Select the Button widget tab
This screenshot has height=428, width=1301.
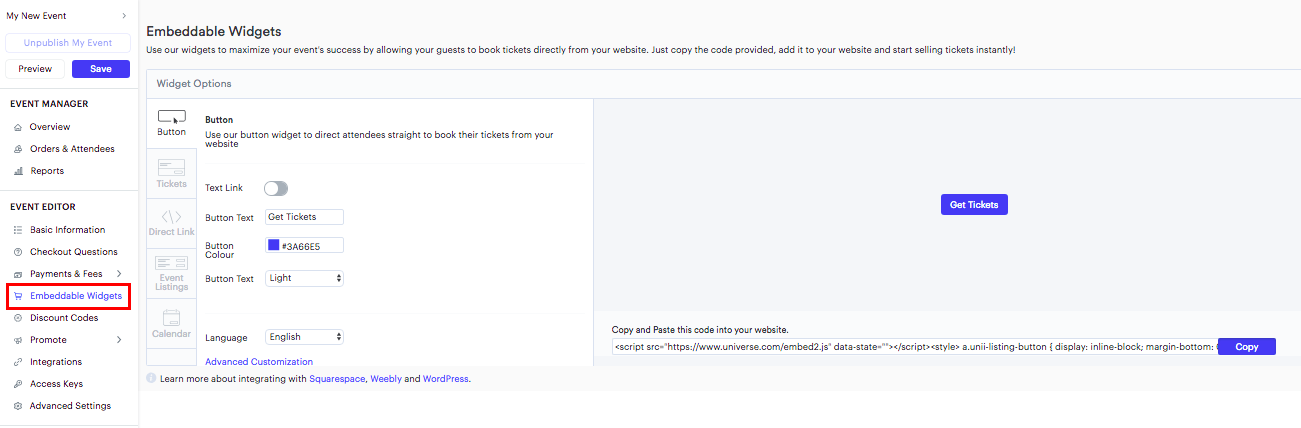pyautogui.click(x=171, y=123)
